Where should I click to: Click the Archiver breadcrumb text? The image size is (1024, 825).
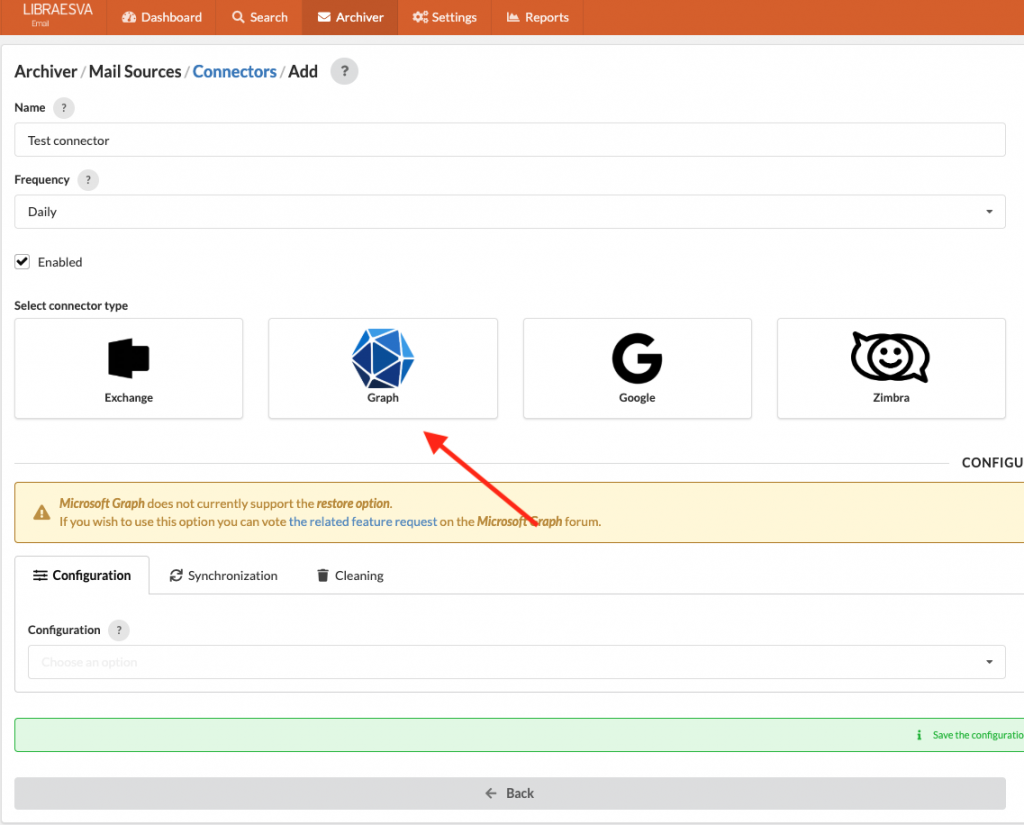46,71
